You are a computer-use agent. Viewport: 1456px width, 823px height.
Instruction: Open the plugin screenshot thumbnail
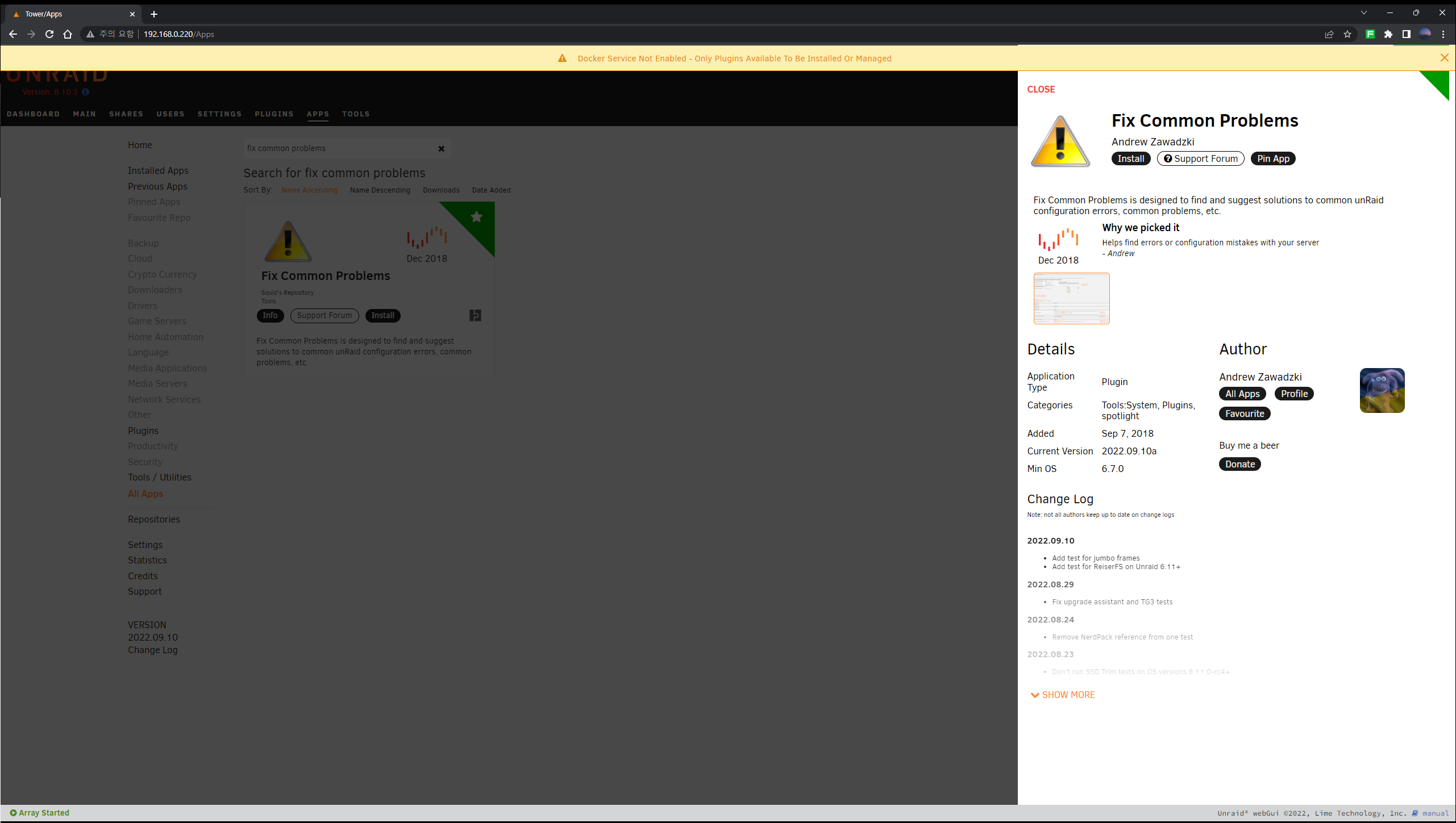point(1071,298)
